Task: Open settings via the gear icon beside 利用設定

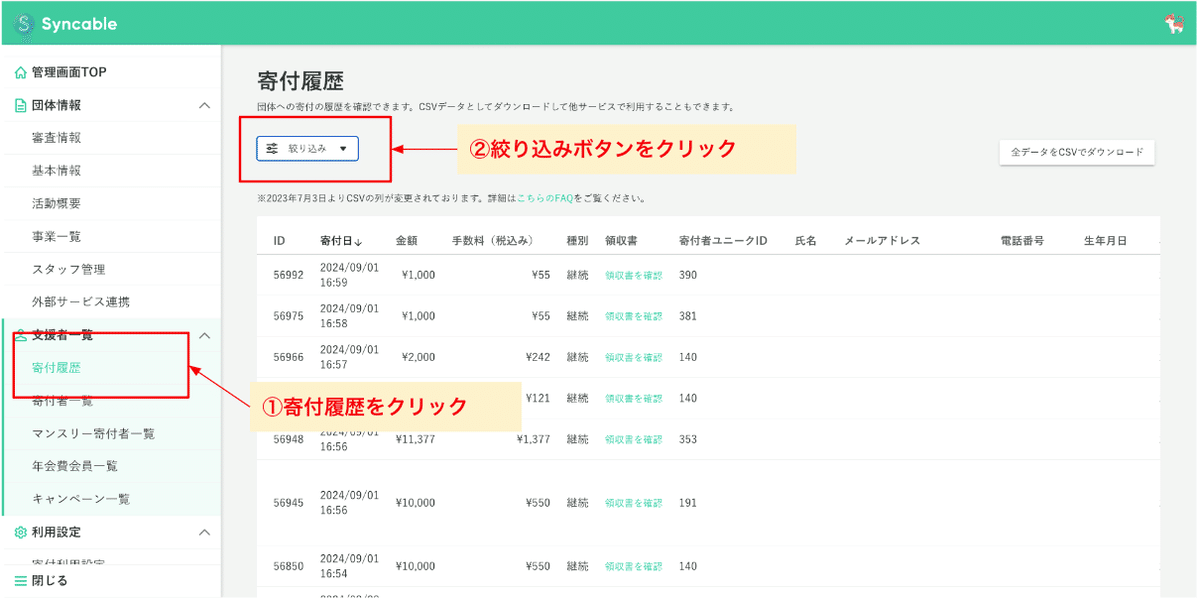Action: pyautogui.click(x=19, y=532)
